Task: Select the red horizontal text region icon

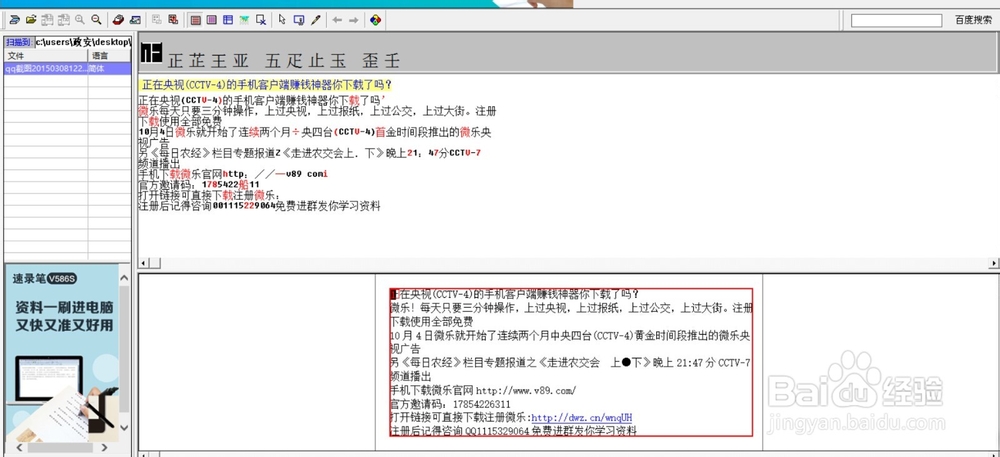Action: (196, 20)
